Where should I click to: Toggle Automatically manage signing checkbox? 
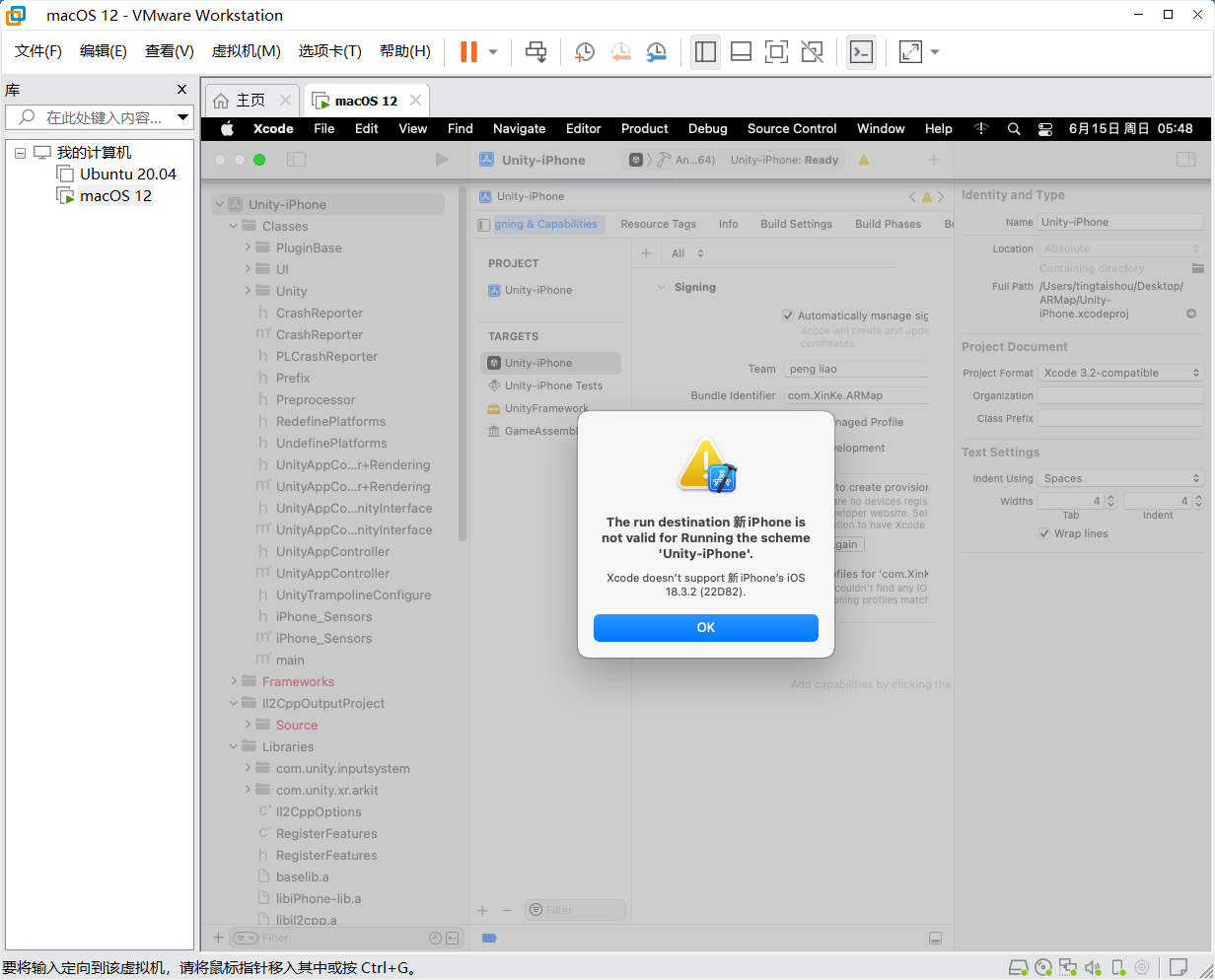click(x=788, y=315)
